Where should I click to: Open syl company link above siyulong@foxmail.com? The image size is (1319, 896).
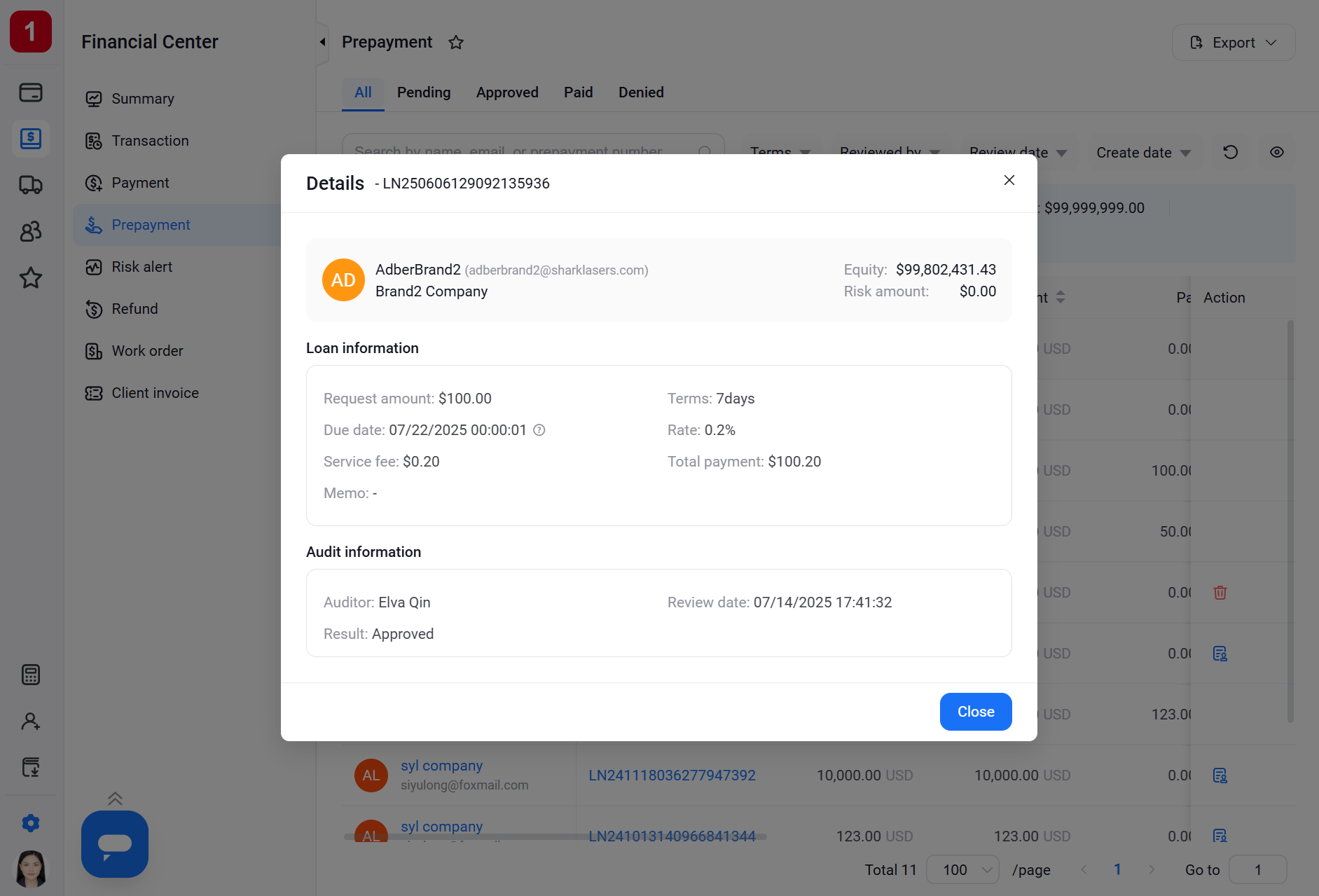pos(441,766)
